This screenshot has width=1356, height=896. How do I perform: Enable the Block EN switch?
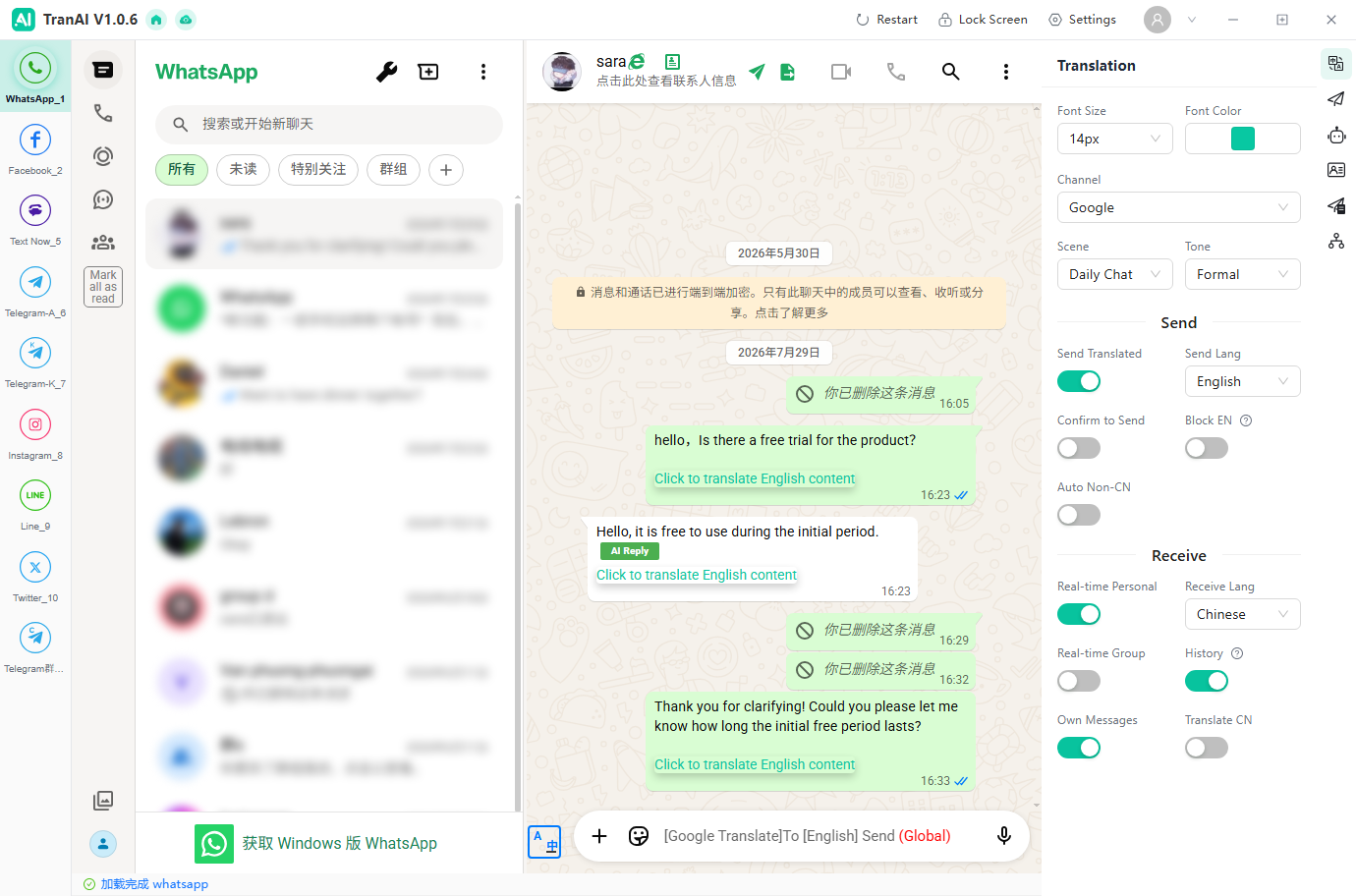1207,448
